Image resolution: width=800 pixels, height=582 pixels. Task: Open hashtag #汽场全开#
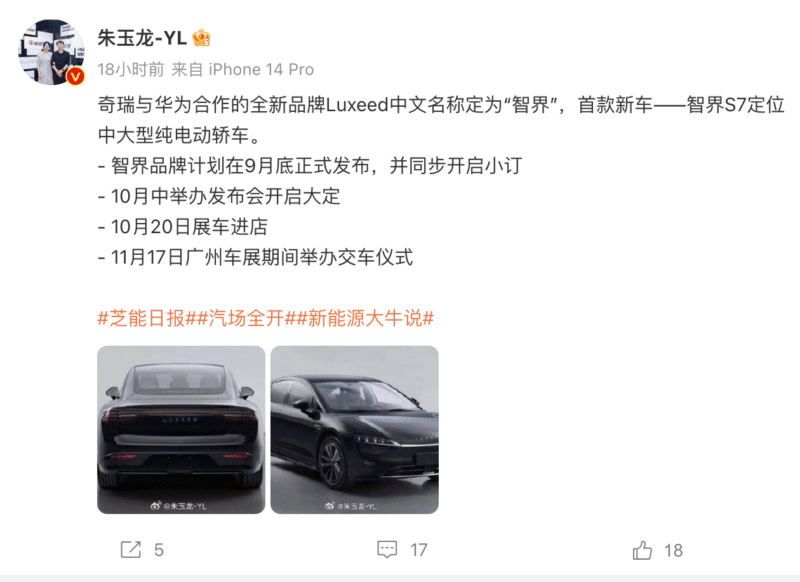pos(246,318)
